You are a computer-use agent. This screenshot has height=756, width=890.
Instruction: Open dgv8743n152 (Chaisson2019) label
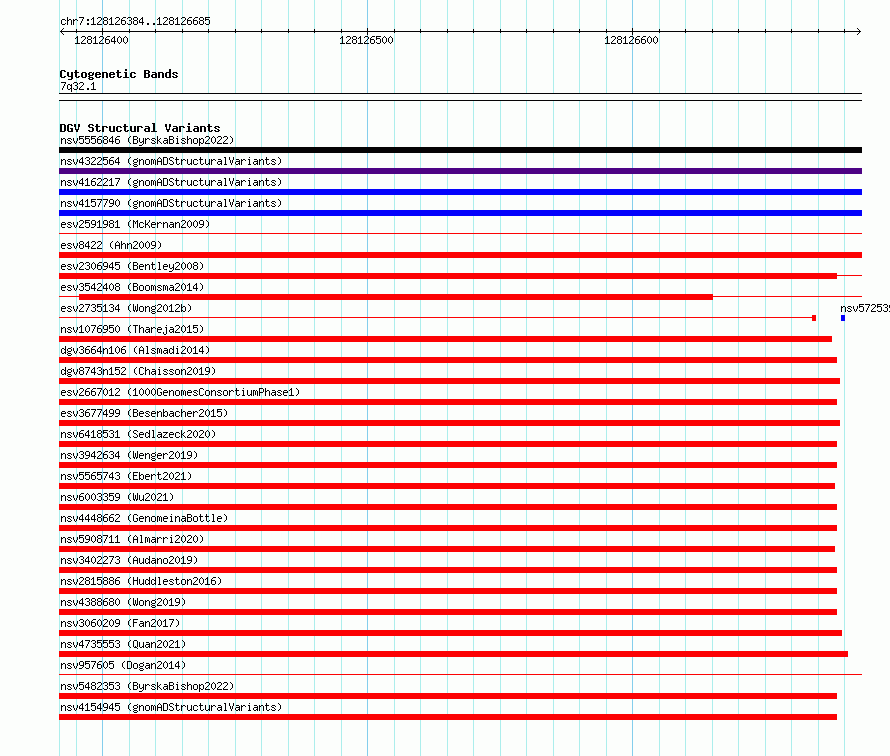click(x=138, y=371)
